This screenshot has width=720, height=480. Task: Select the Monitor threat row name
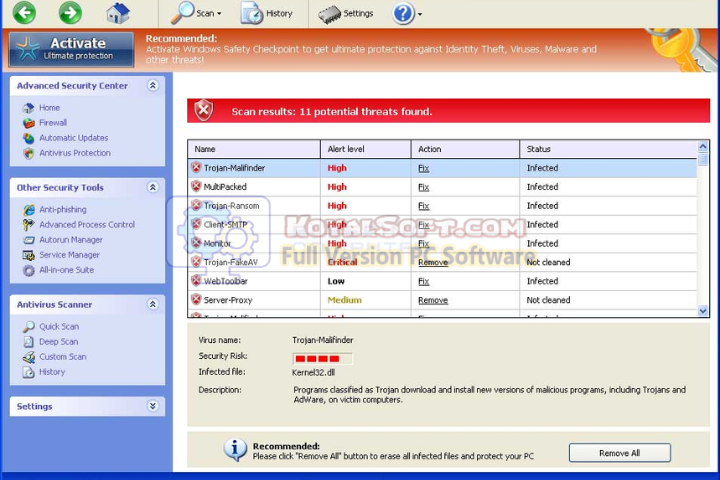tap(217, 243)
